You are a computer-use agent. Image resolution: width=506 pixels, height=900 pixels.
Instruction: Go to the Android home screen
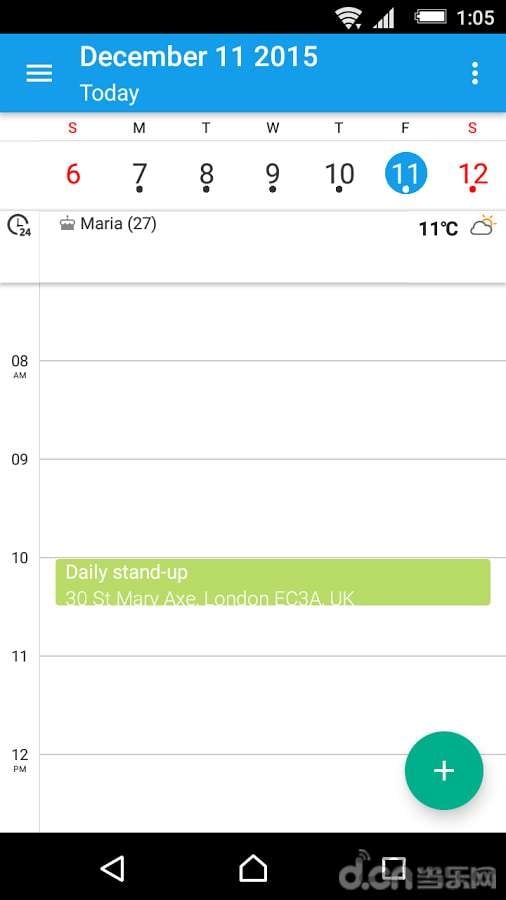coord(253,868)
